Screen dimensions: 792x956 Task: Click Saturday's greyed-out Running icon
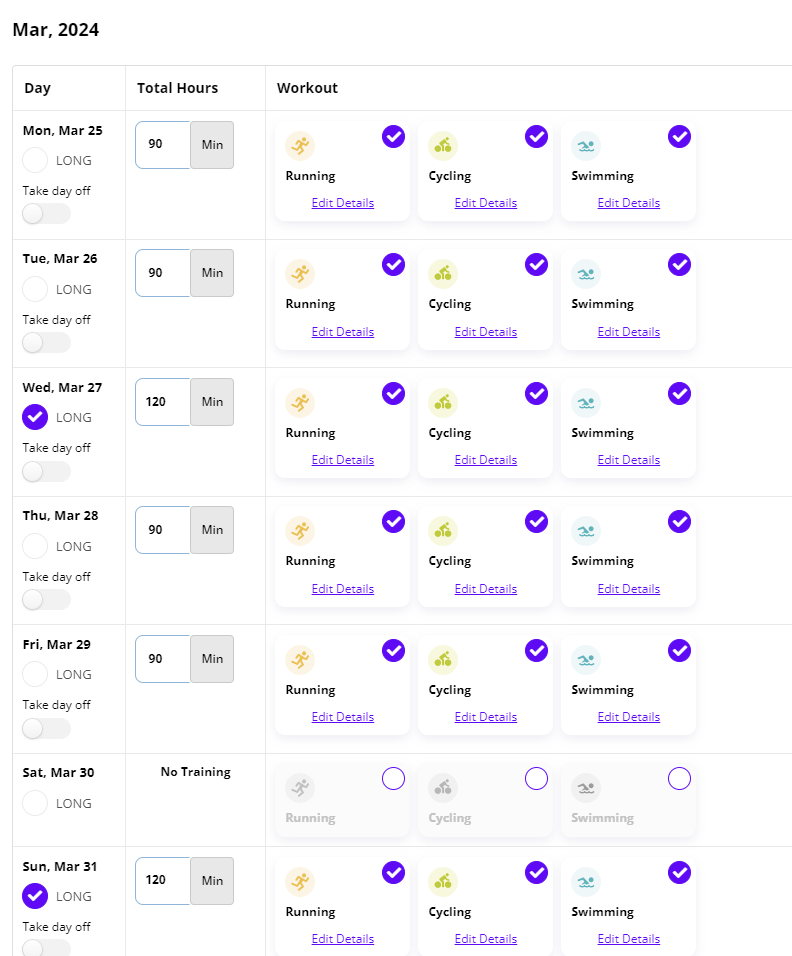[x=300, y=788]
